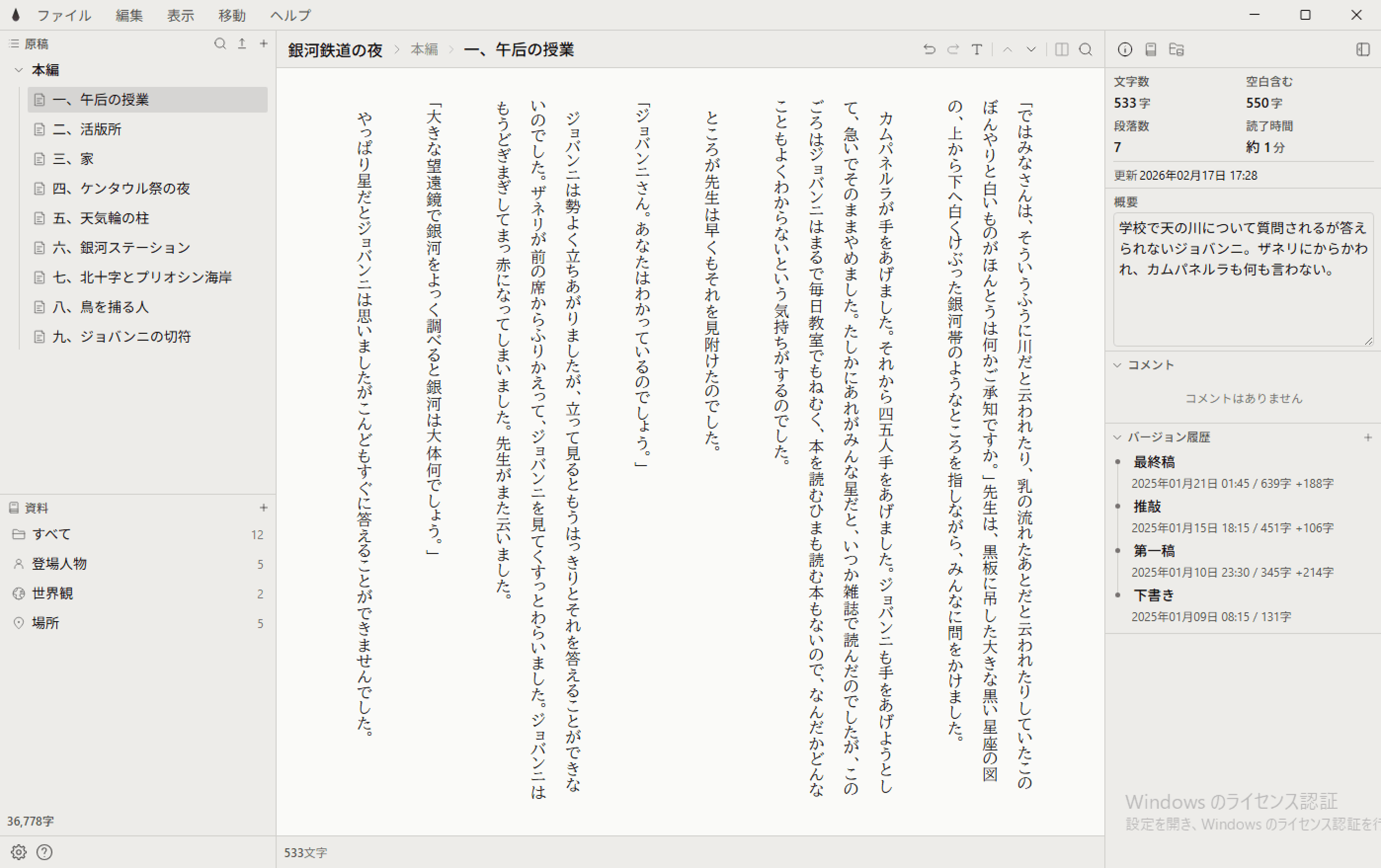Open the 表示 menu
The height and width of the screenshot is (868, 1381).
click(180, 15)
